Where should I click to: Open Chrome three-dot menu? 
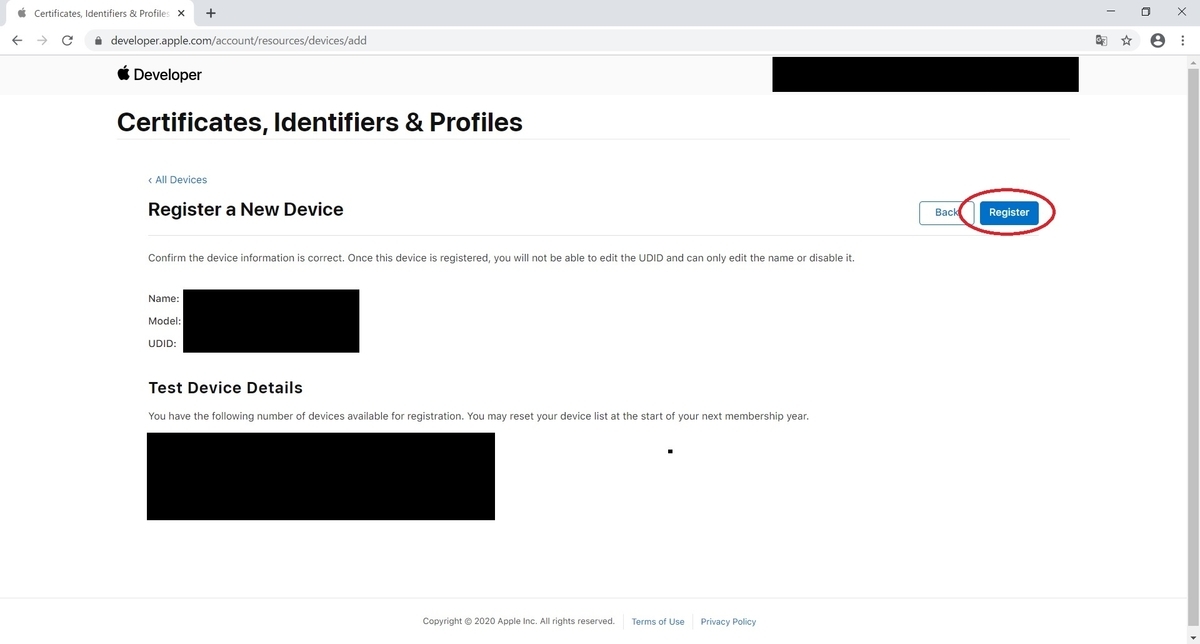coord(1183,41)
